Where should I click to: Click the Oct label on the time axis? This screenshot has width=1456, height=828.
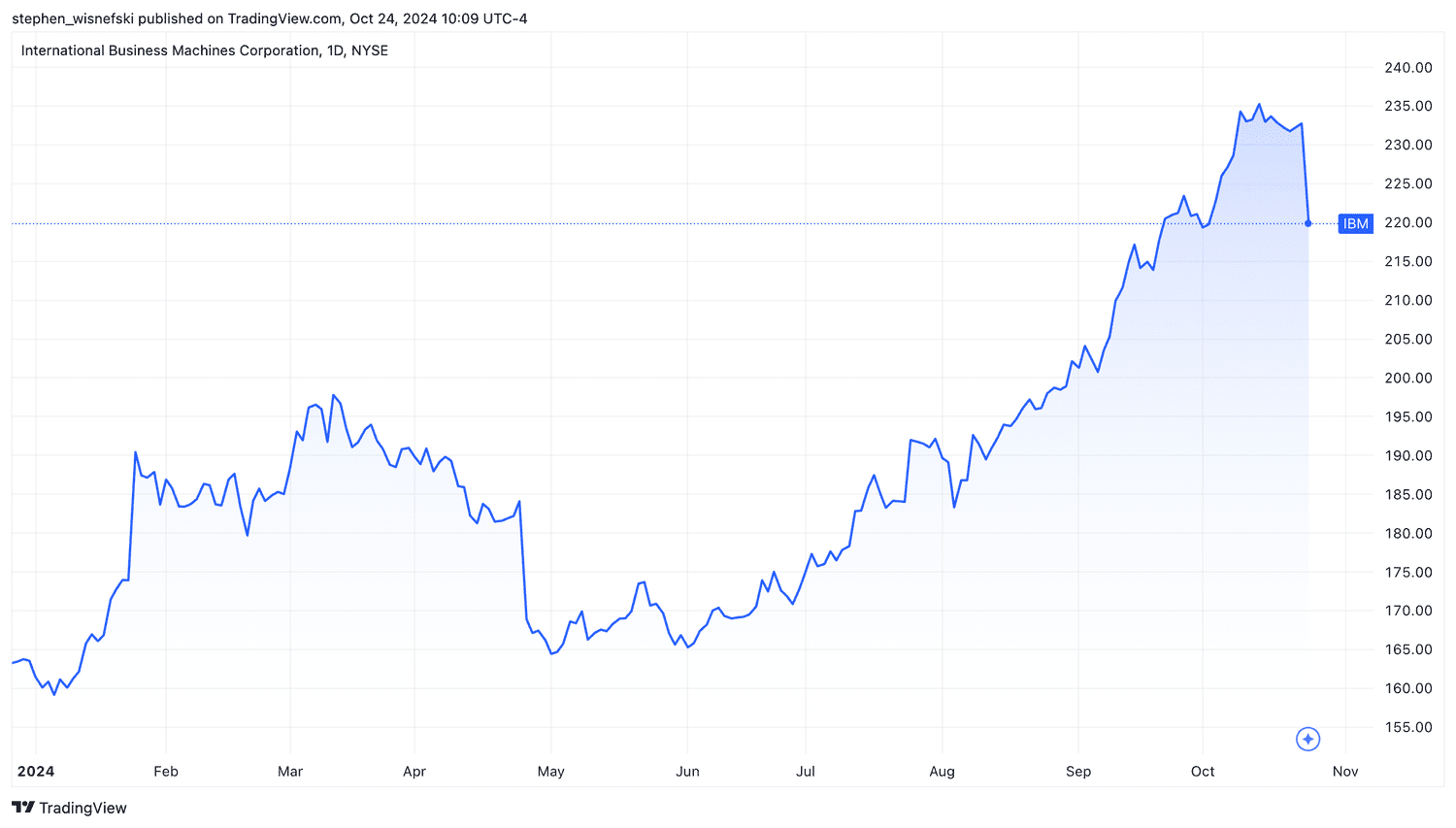tap(1203, 772)
